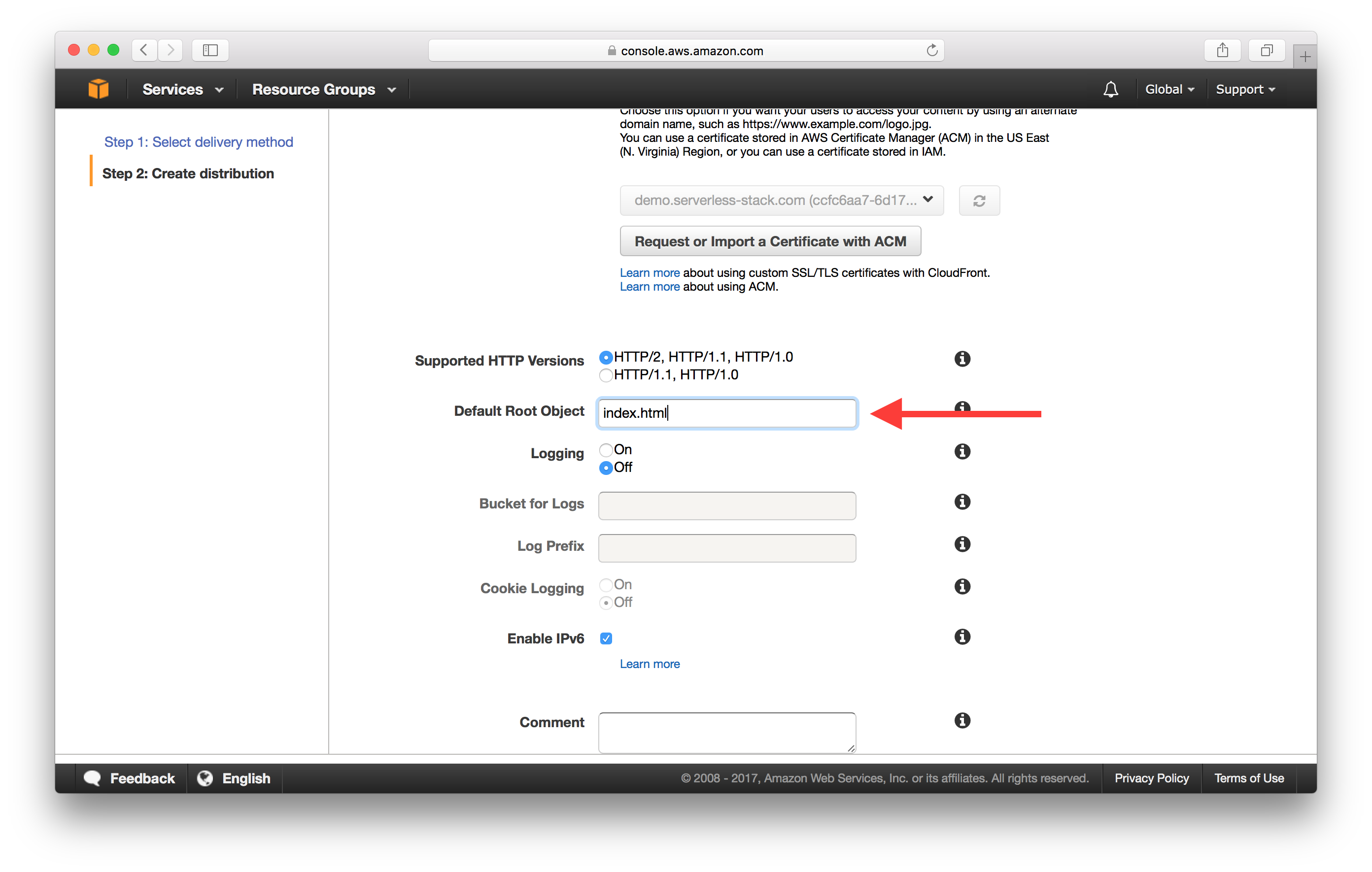Turn Logging On radio button
This screenshot has width=1372, height=872.
pyautogui.click(x=606, y=450)
